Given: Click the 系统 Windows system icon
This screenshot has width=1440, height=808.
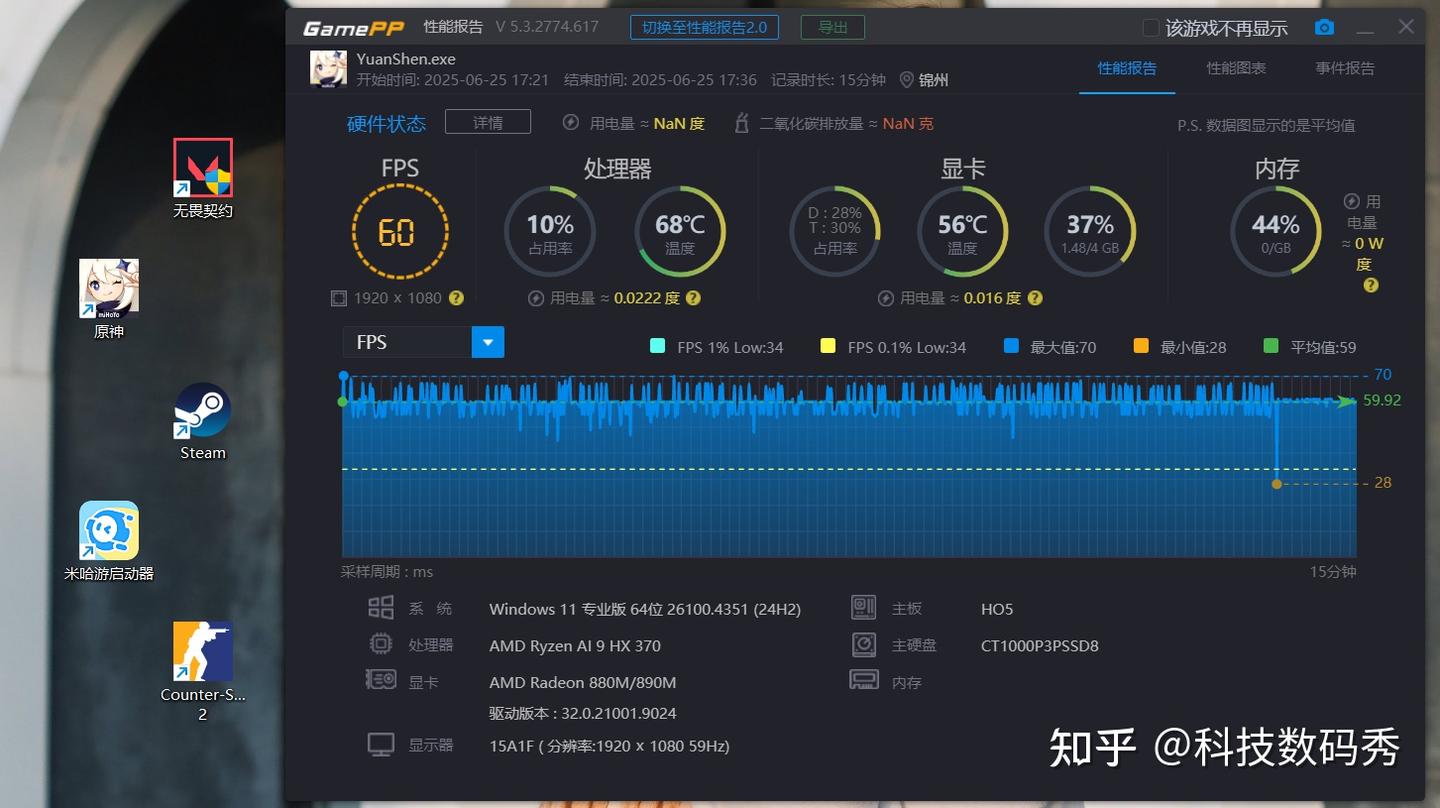Looking at the screenshot, I should (x=380, y=607).
